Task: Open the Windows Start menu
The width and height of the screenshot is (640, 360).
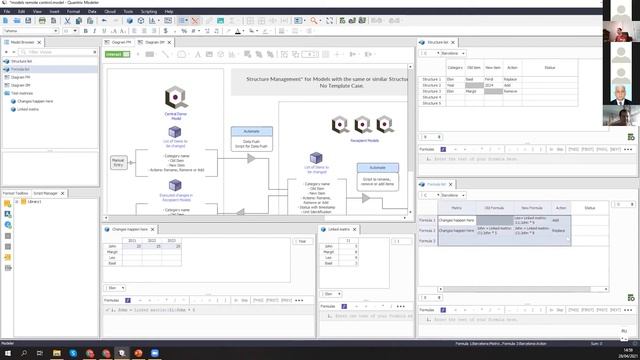Action: 7,353
